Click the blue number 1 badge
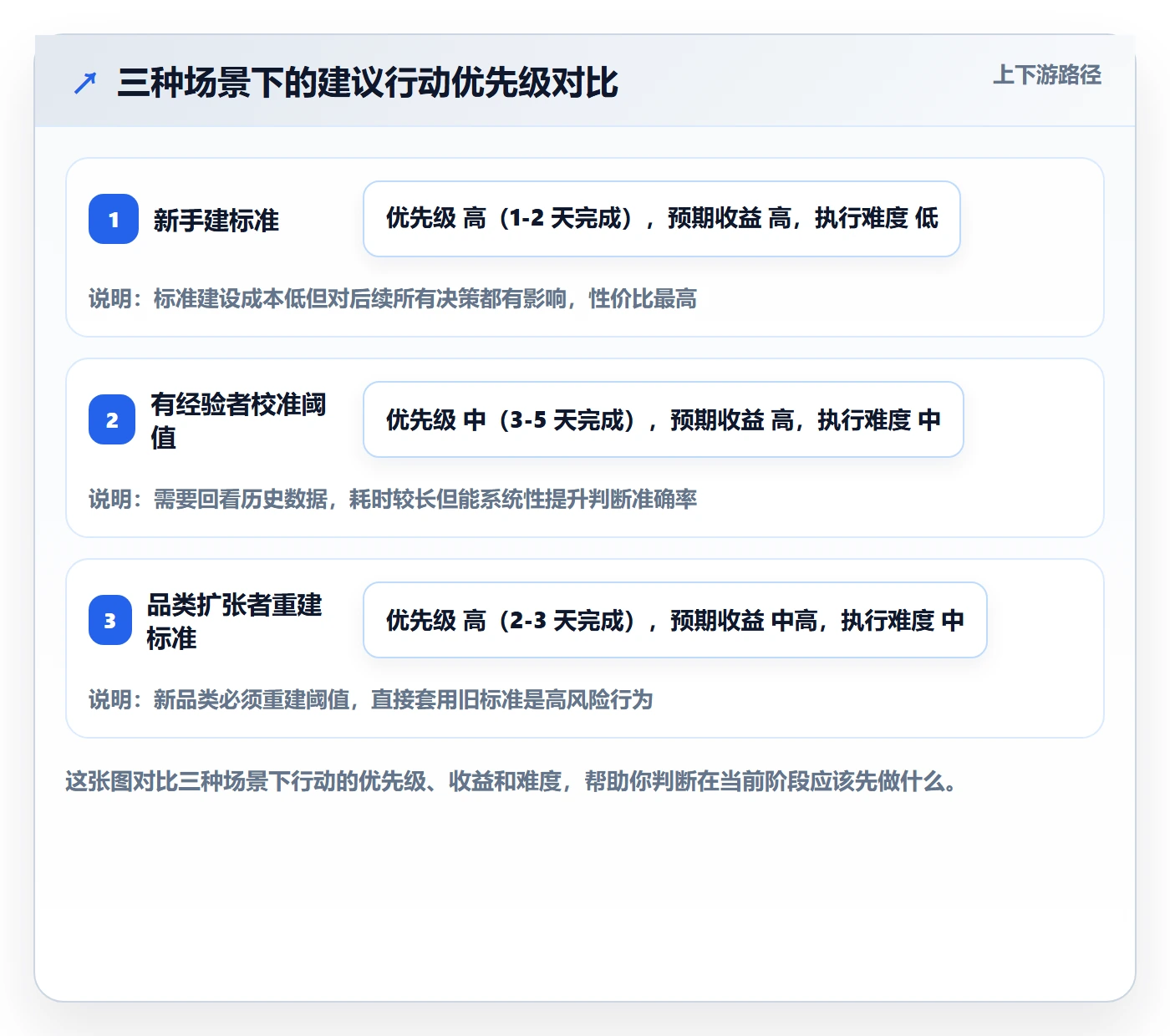This screenshot has height=1036, width=1170. coord(114,219)
